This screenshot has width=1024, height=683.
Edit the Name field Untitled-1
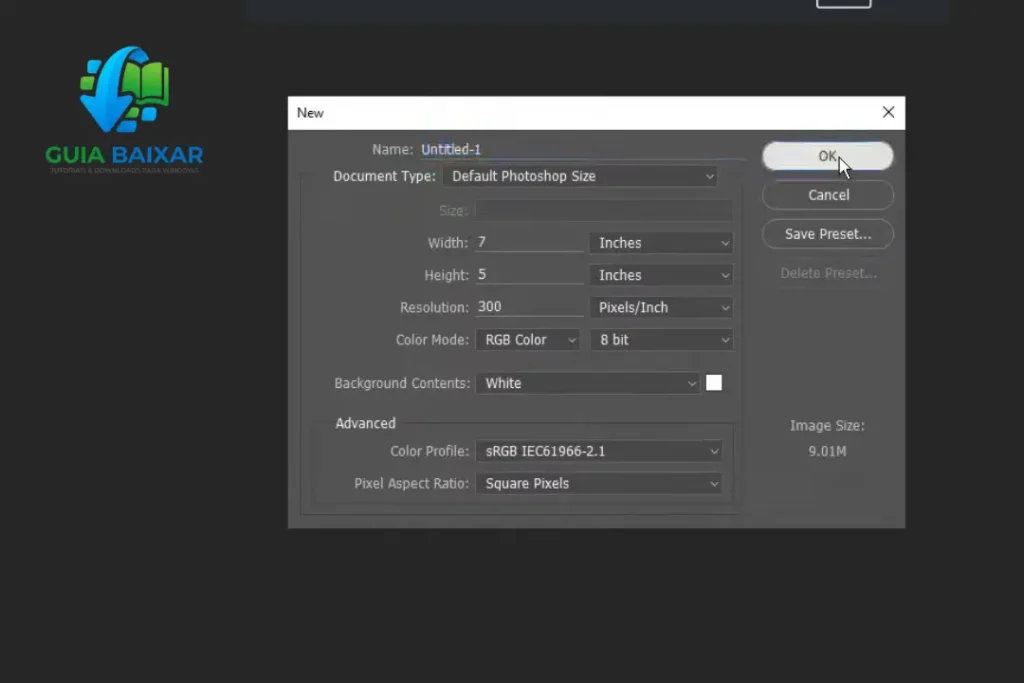[581, 150]
